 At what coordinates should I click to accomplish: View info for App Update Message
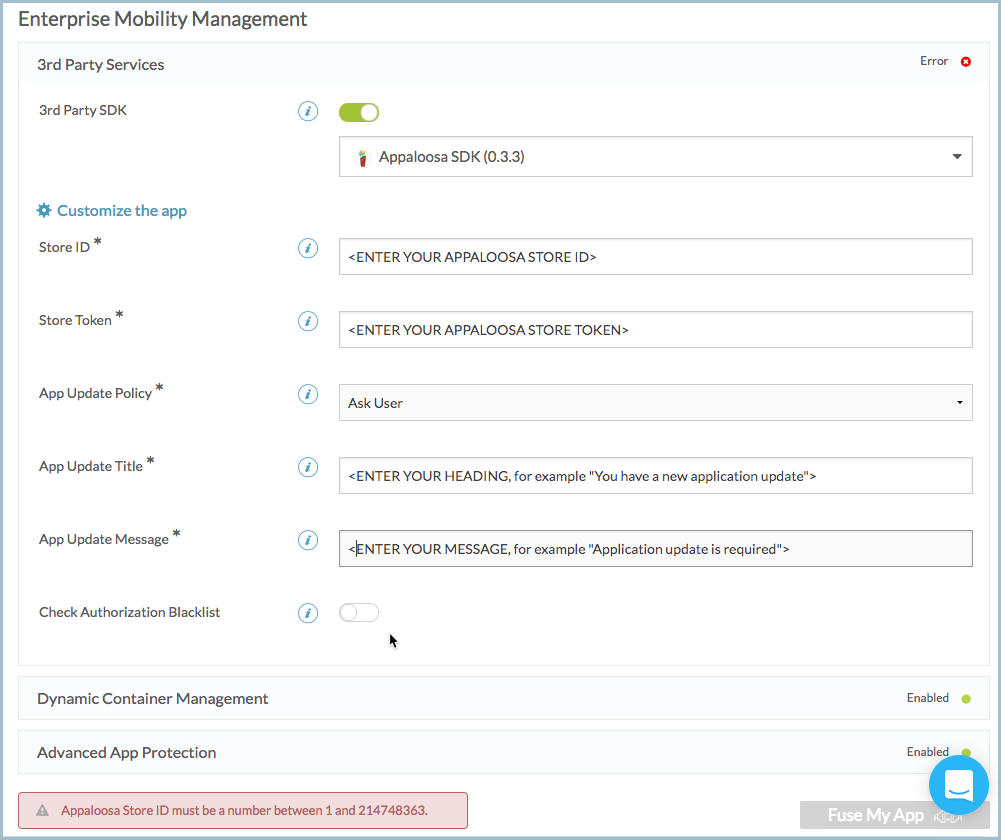[308, 541]
